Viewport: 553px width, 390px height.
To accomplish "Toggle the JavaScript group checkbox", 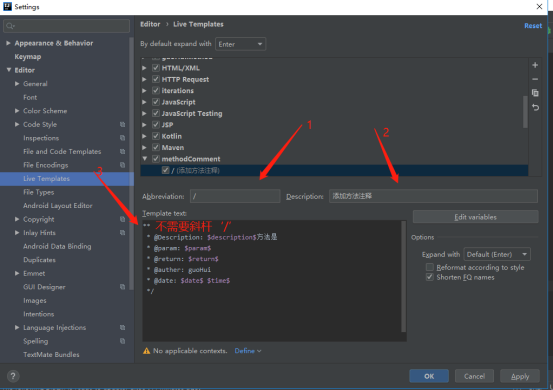I will (156, 102).
